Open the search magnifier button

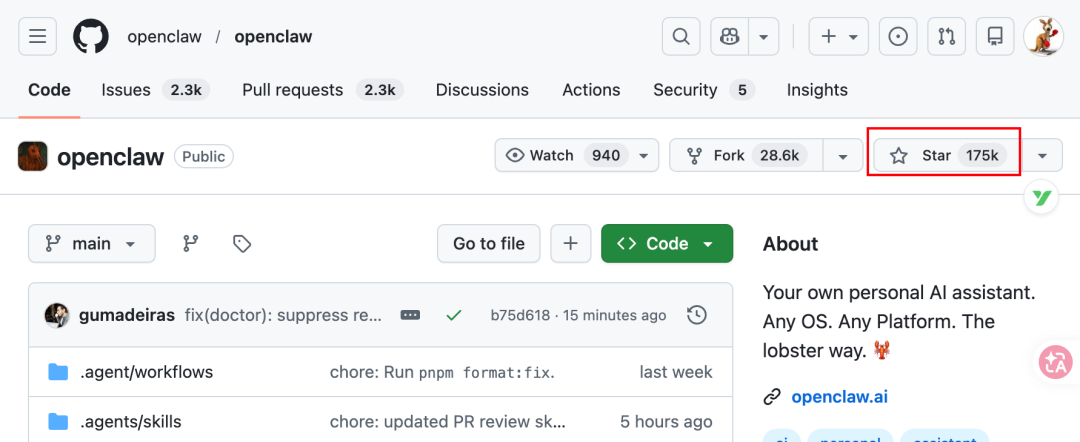[680, 37]
